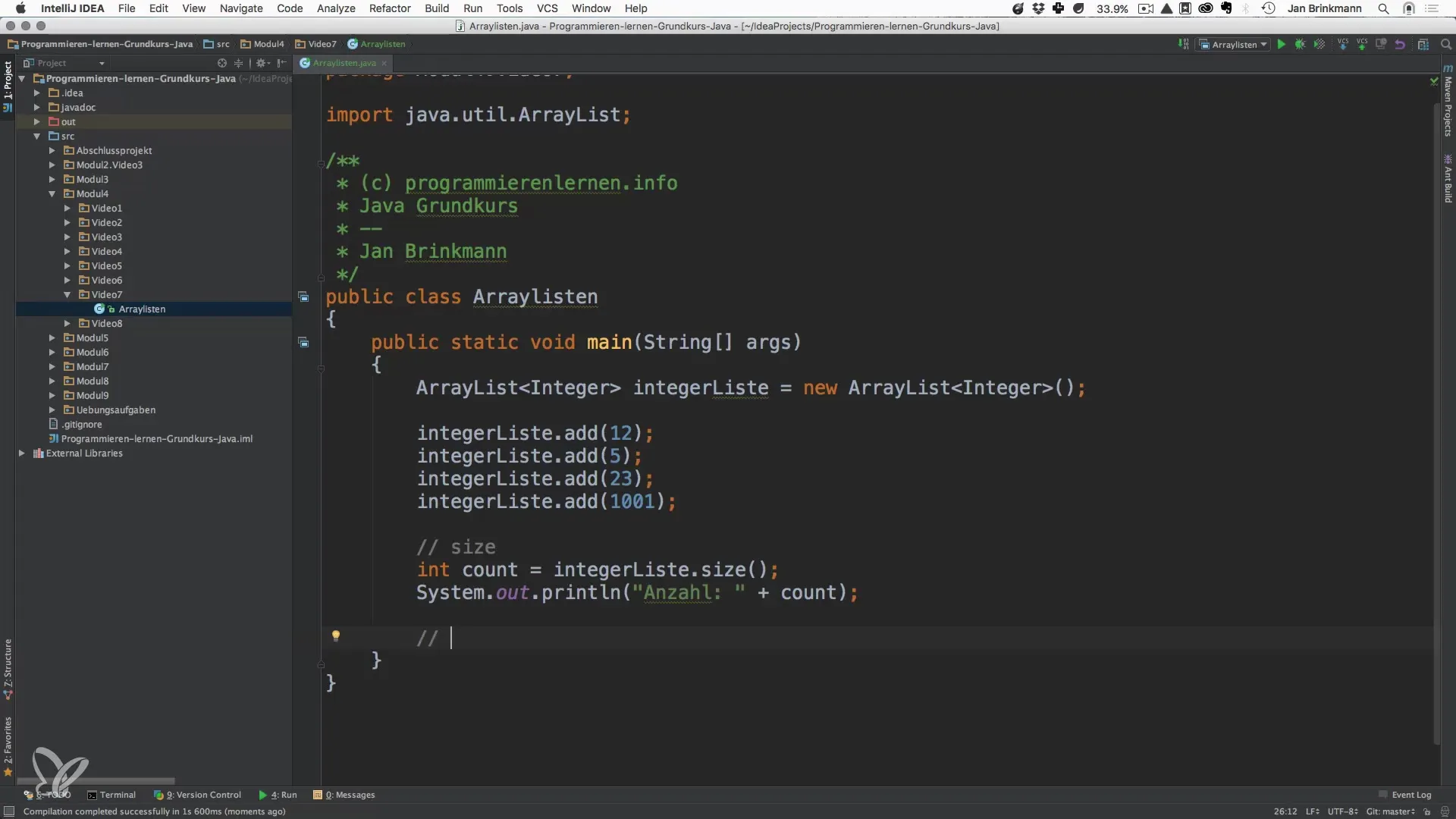
Task: Run with coverage icon in toolbar
Action: pyautogui.click(x=1319, y=45)
